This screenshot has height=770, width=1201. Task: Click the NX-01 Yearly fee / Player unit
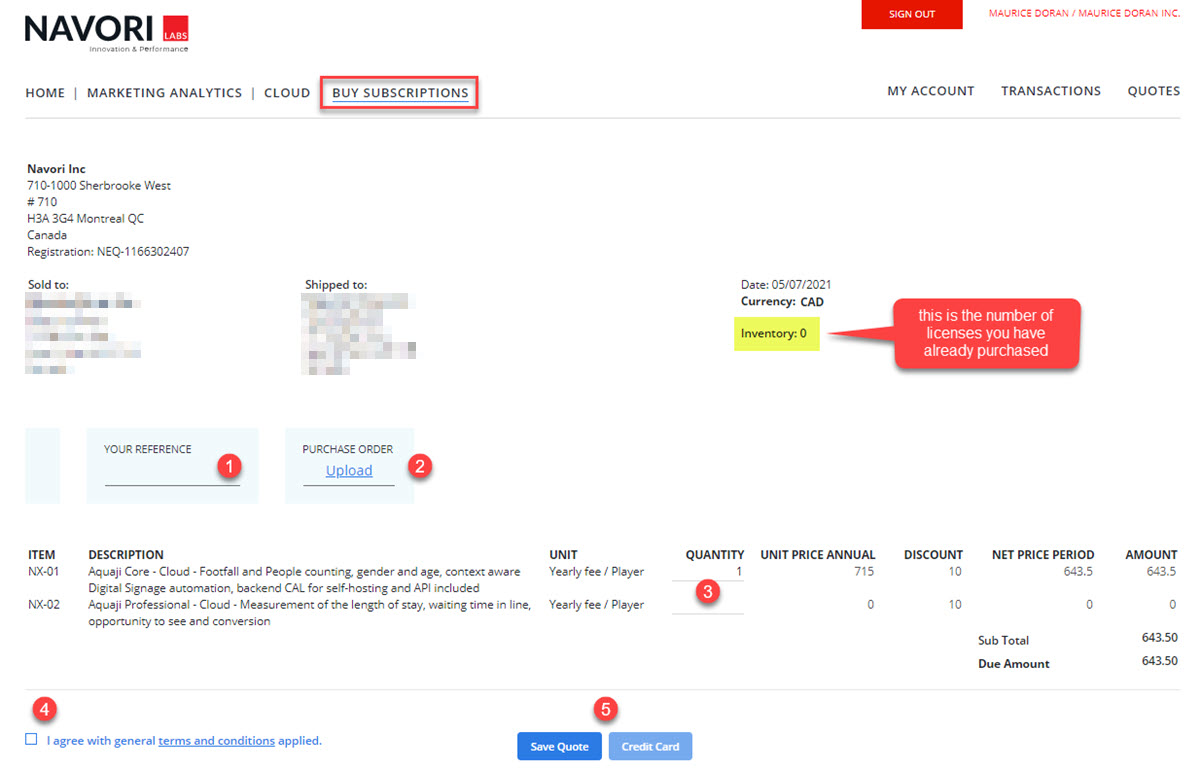(x=597, y=572)
